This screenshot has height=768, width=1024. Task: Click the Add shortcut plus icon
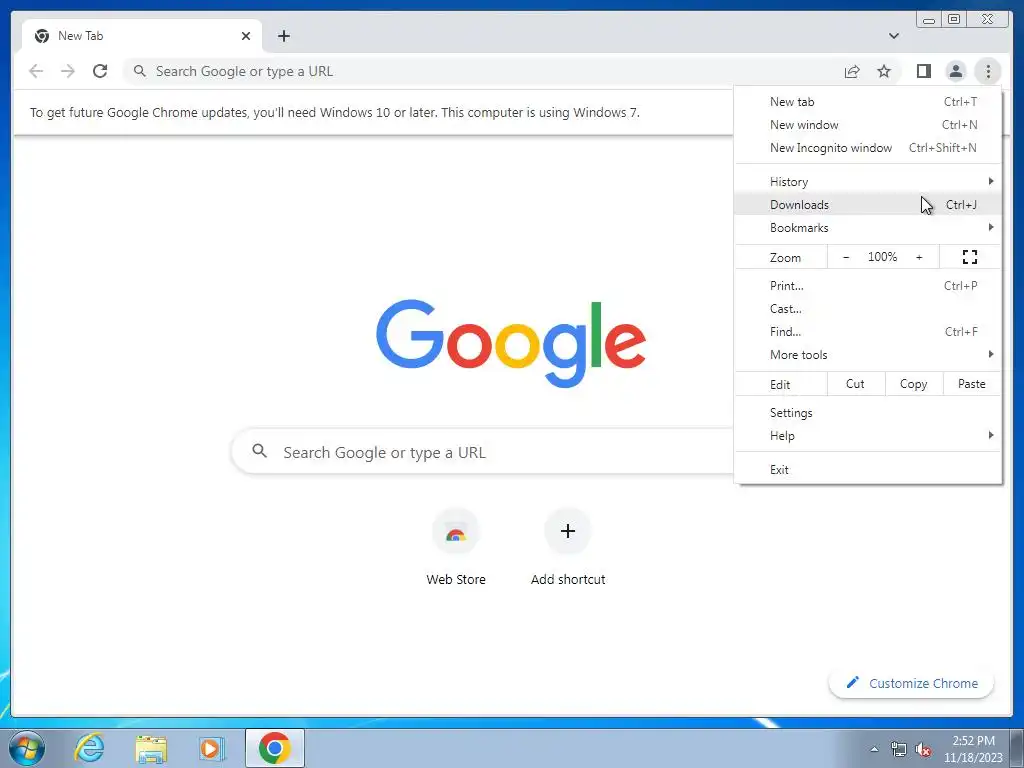tap(568, 531)
